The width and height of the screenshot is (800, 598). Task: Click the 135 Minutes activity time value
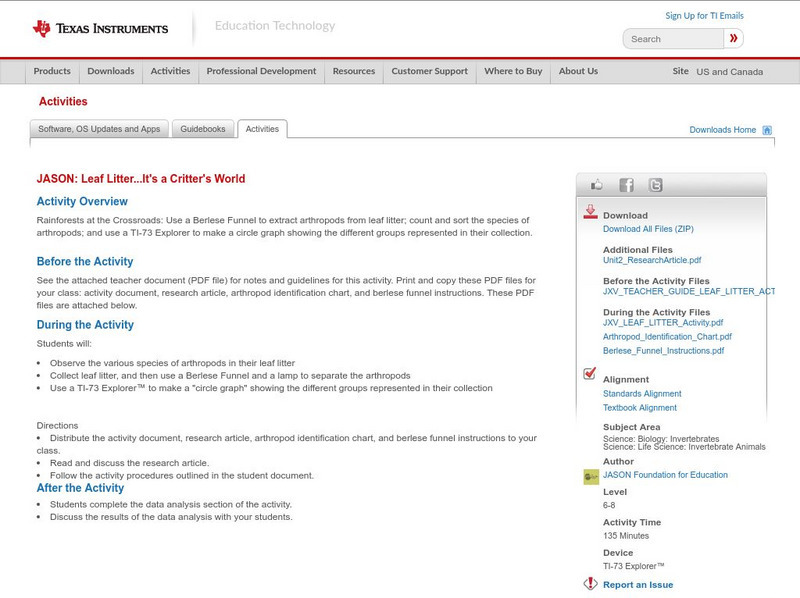click(626, 536)
